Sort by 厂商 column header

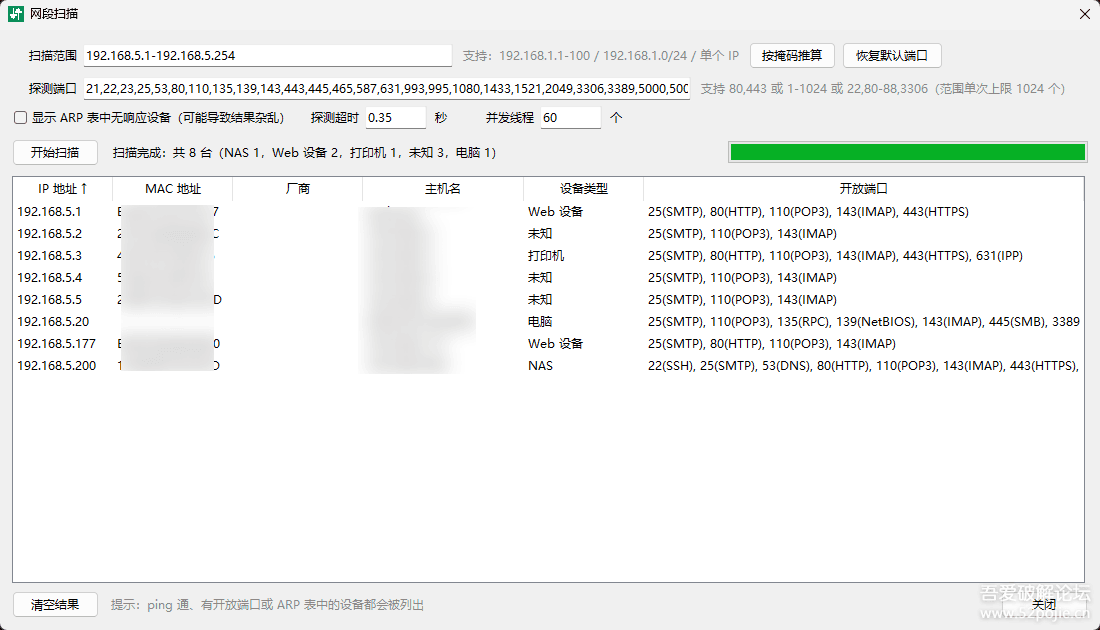click(297, 189)
